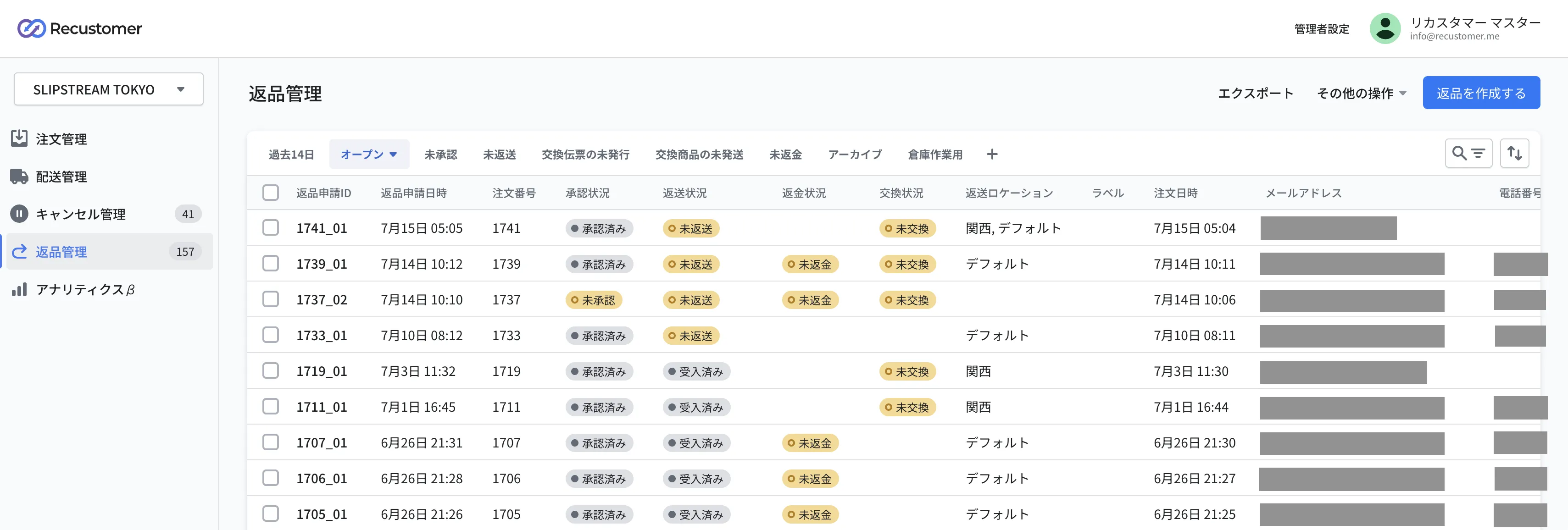The image size is (1568, 530).
Task: Toggle the select-all header checkbox
Action: 270,193
